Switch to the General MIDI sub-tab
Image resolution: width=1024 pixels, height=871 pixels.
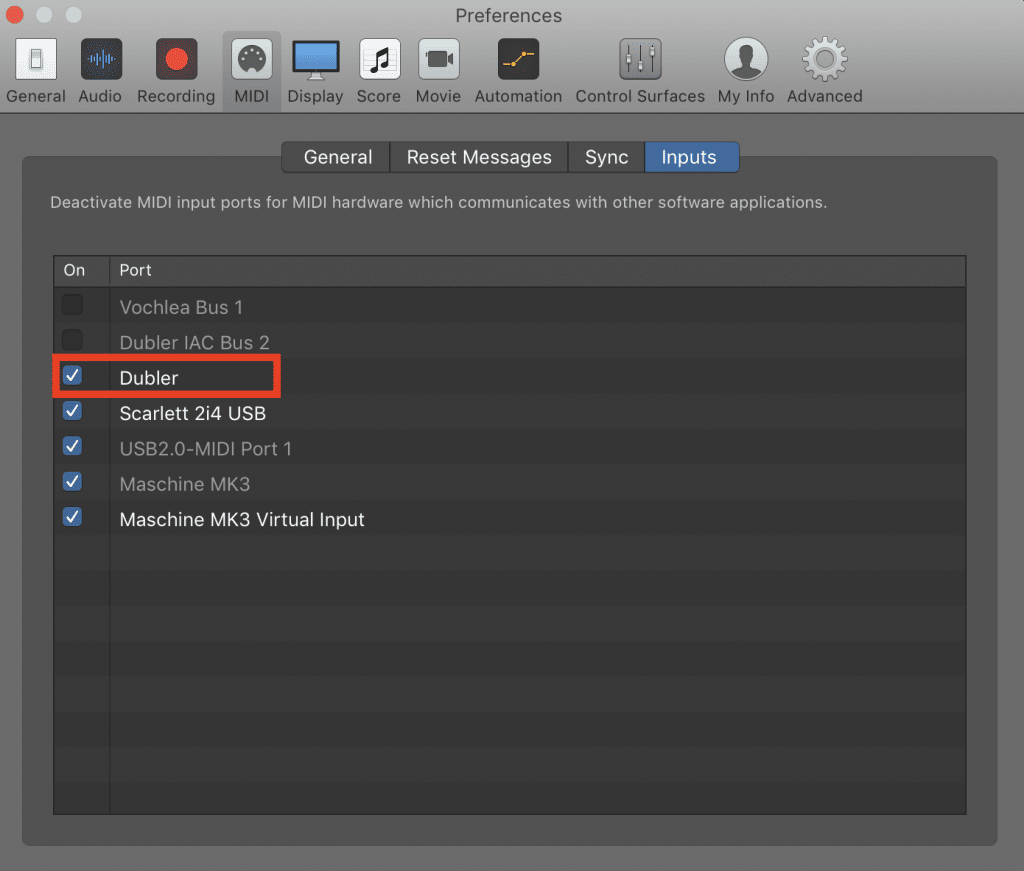(x=337, y=157)
